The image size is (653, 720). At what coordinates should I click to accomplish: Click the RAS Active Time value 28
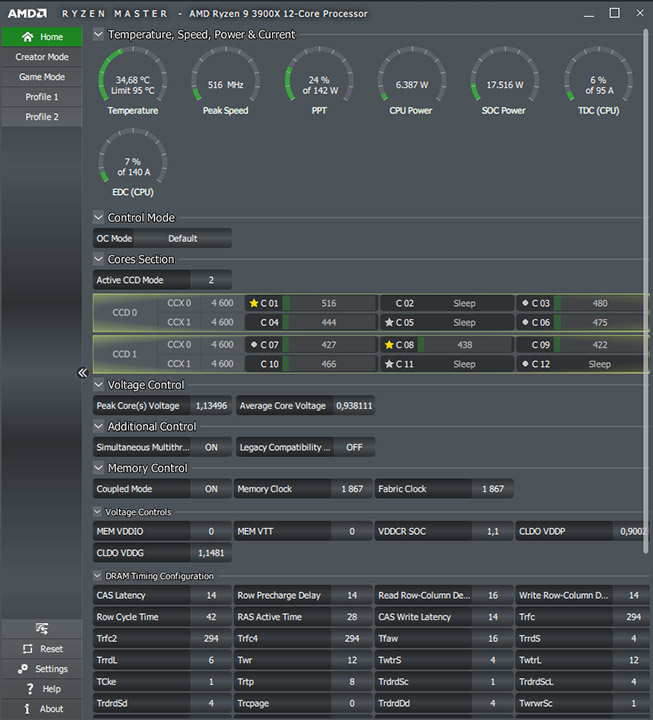click(x=352, y=617)
